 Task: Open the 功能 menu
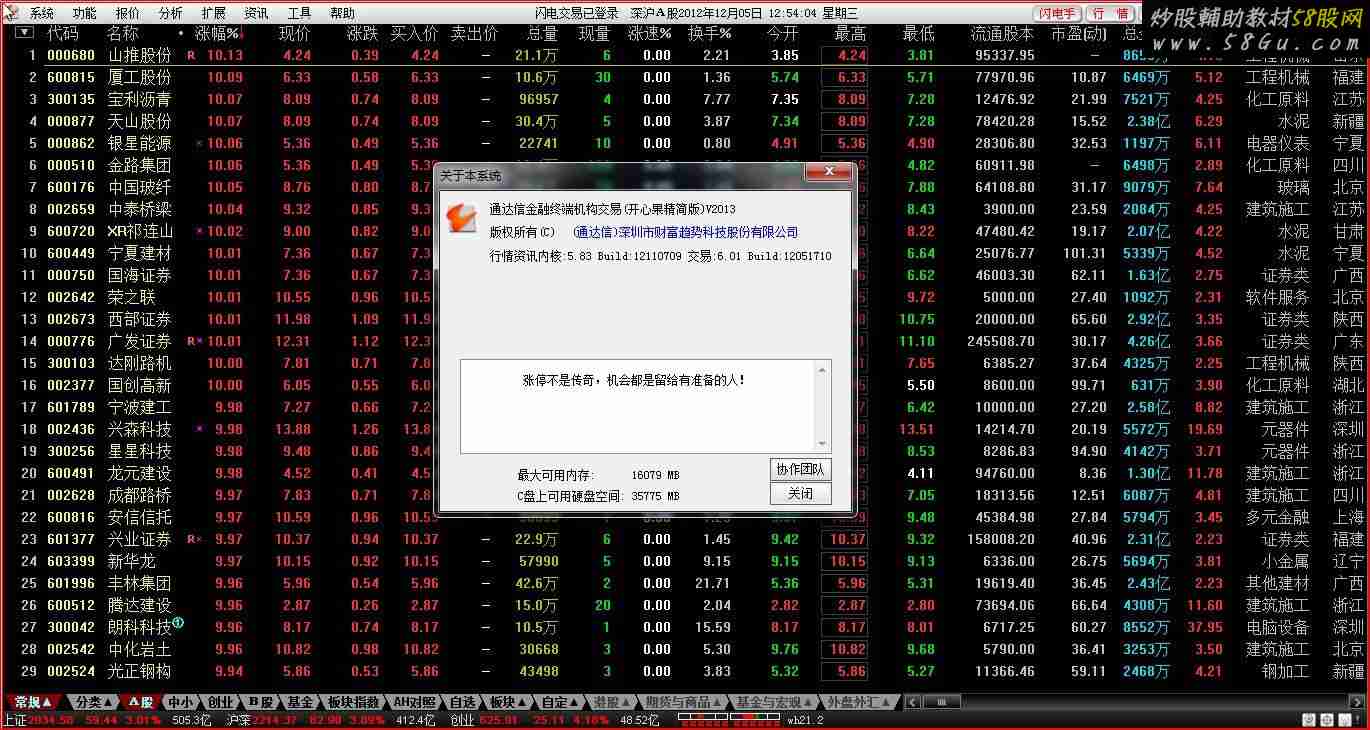[x=85, y=13]
